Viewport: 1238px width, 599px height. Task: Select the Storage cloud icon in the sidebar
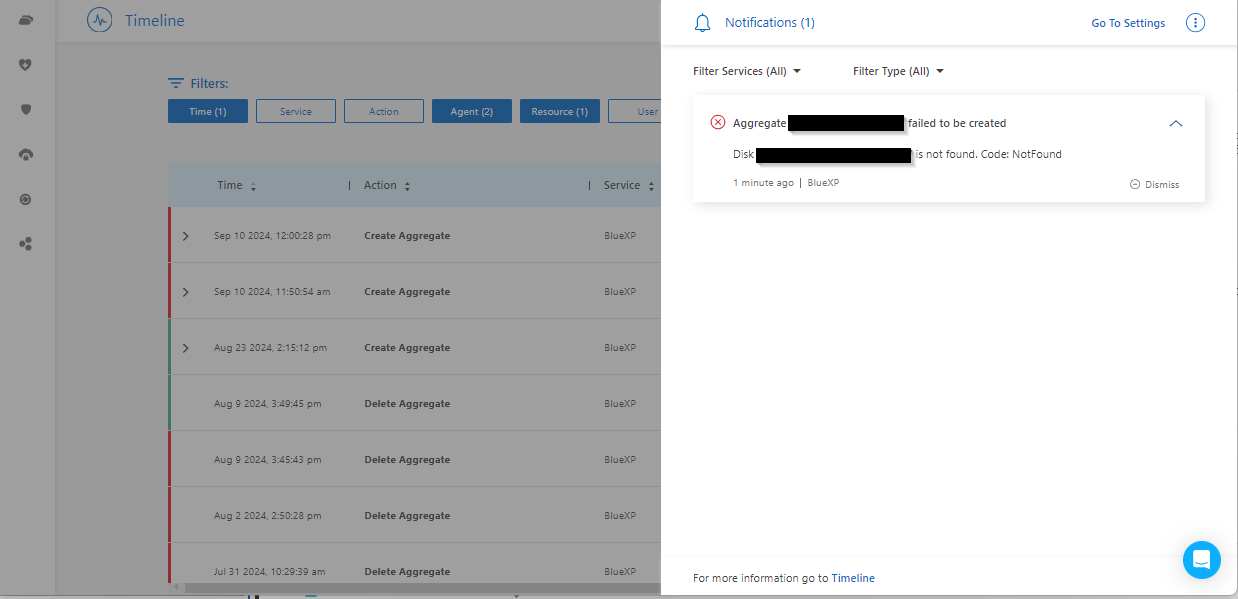click(x=27, y=19)
